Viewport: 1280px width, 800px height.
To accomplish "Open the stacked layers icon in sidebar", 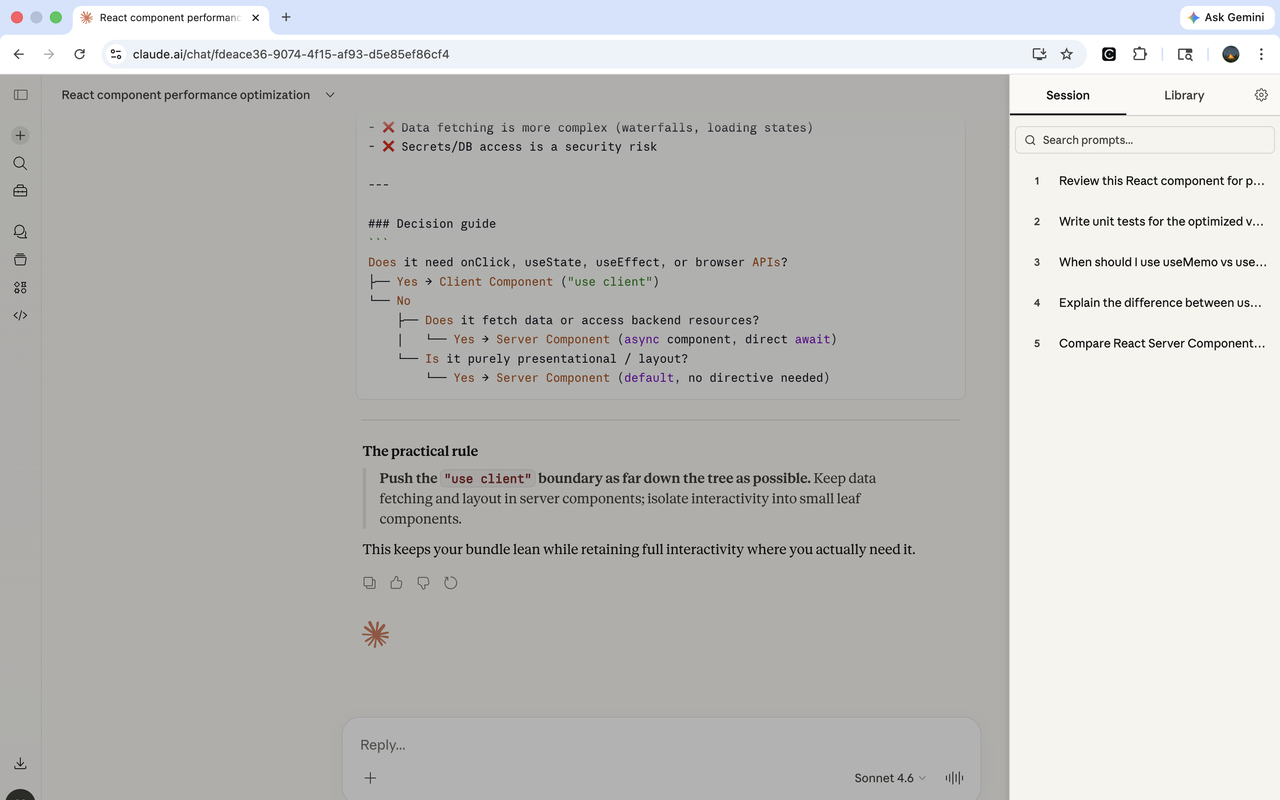I will coord(20,259).
